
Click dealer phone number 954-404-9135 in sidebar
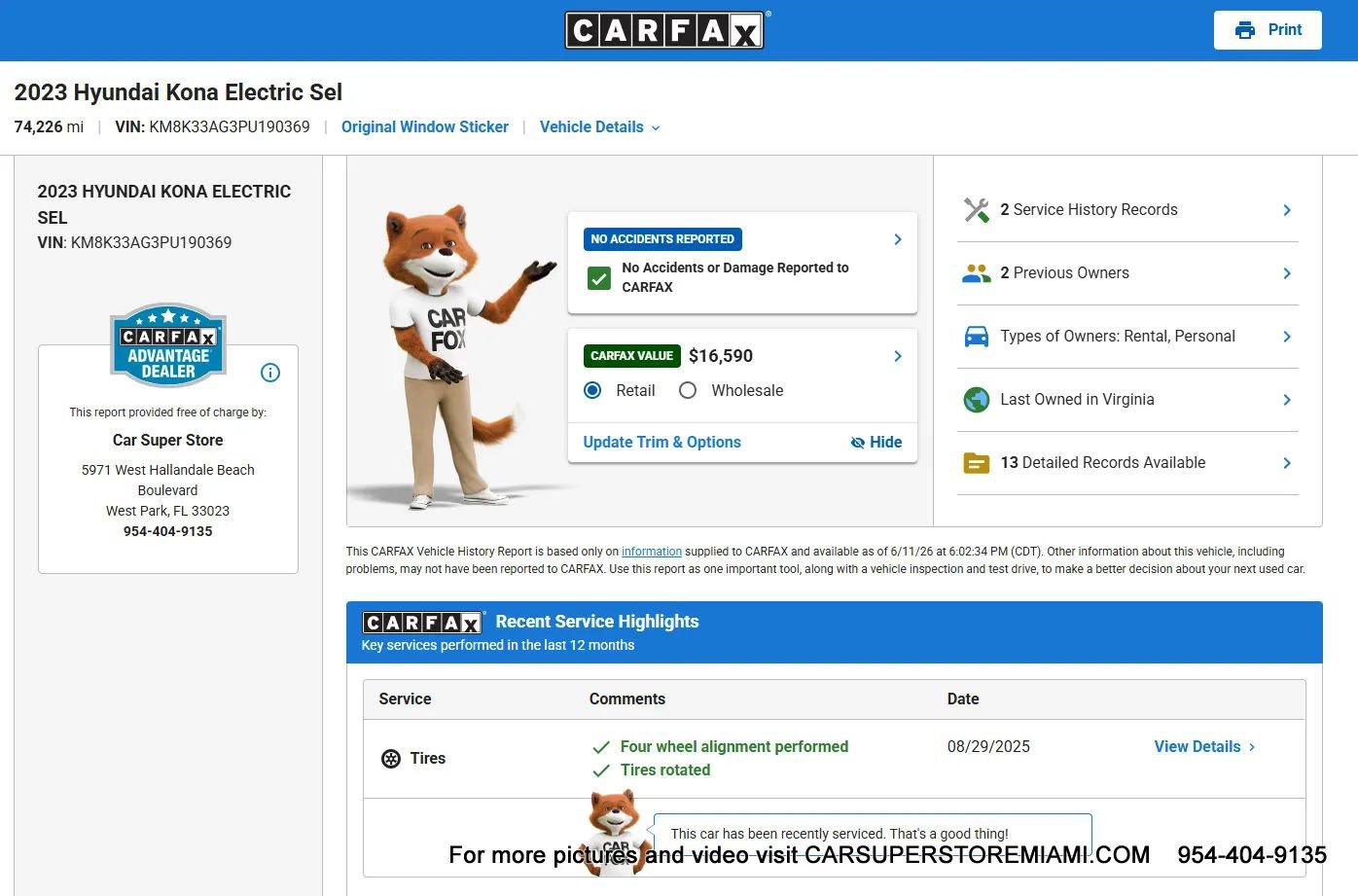(168, 532)
